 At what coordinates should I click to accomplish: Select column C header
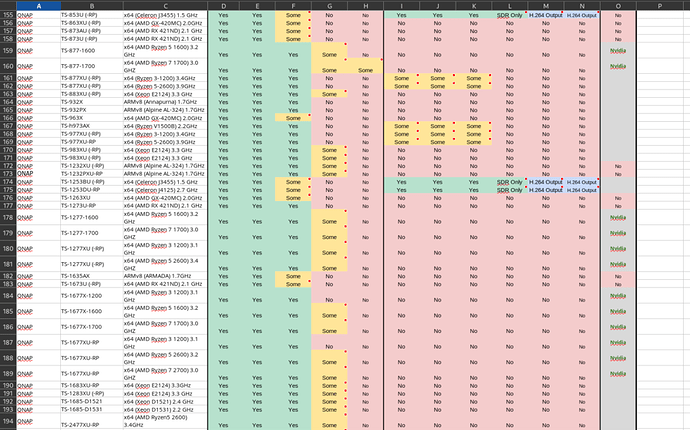[x=165, y=6]
